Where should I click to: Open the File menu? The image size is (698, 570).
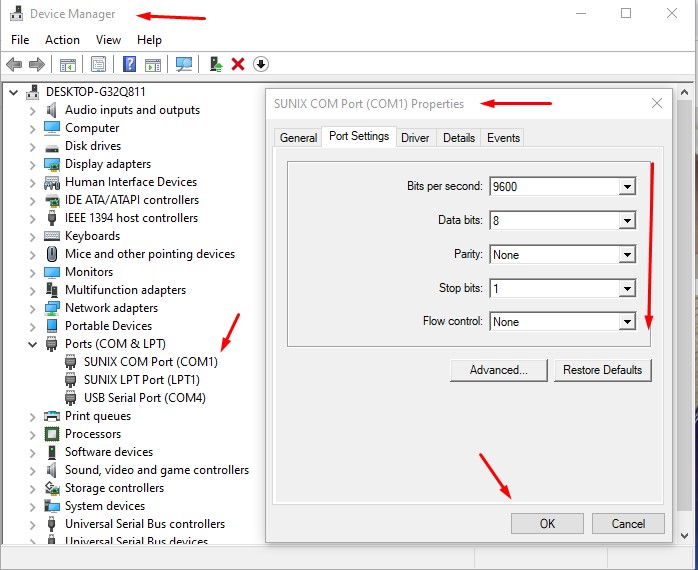click(x=20, y=40)
